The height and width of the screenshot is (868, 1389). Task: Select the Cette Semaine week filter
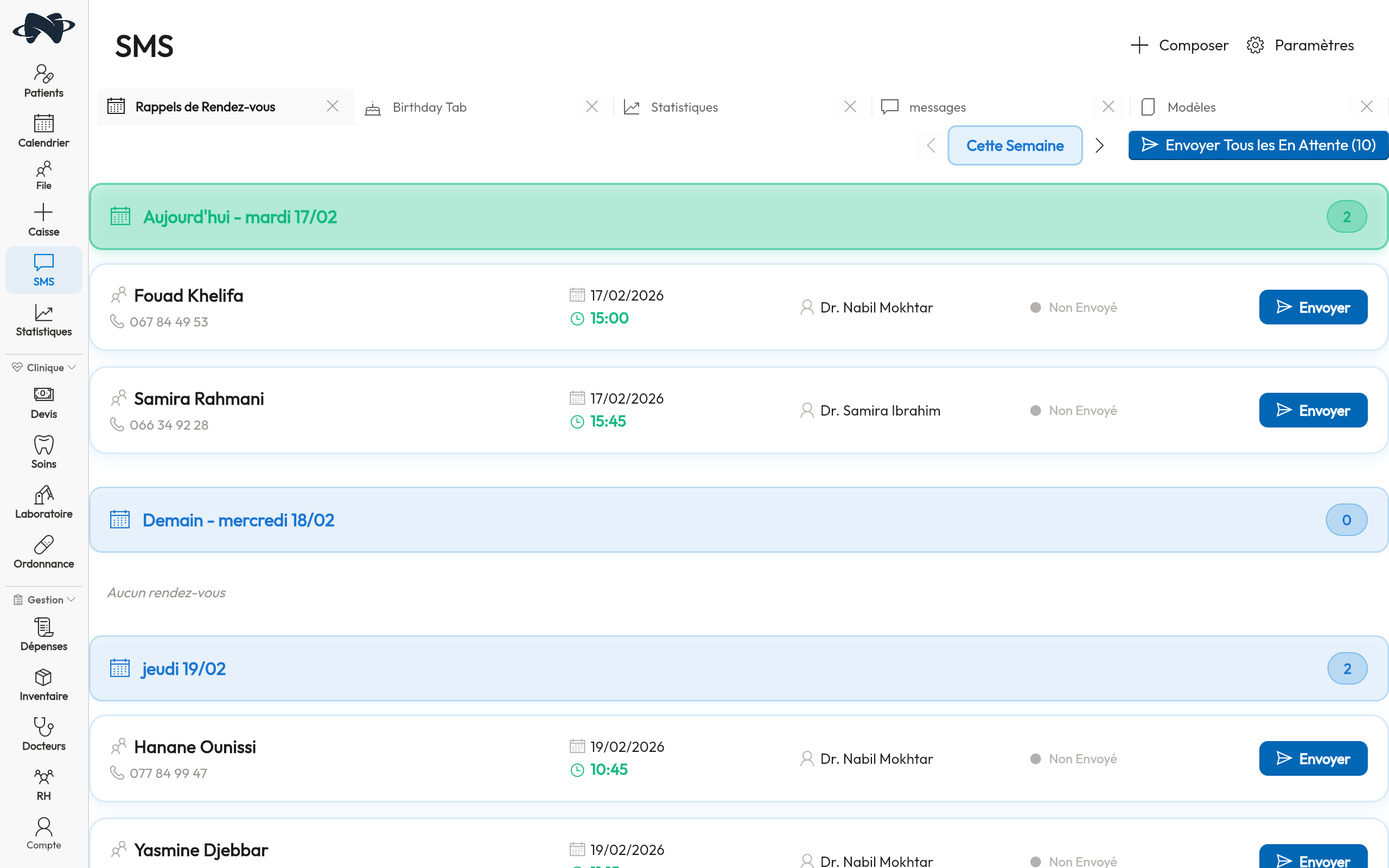(1014, 146)
